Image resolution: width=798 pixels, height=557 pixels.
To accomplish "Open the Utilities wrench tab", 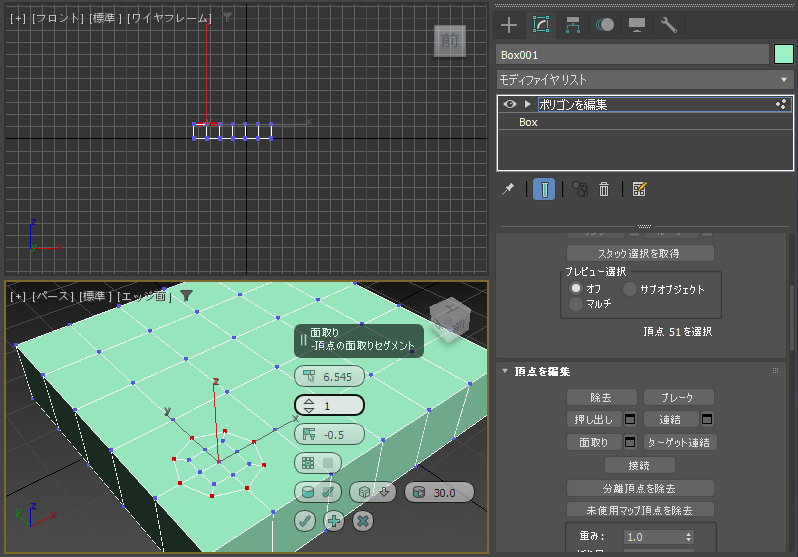I will pyautogui.click(x=668, y=24).
